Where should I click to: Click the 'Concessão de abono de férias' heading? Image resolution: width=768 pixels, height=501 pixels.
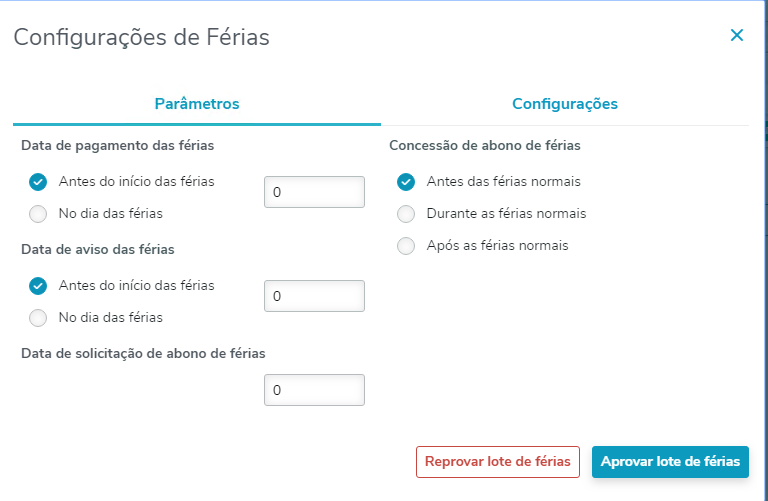click(485, 146)
